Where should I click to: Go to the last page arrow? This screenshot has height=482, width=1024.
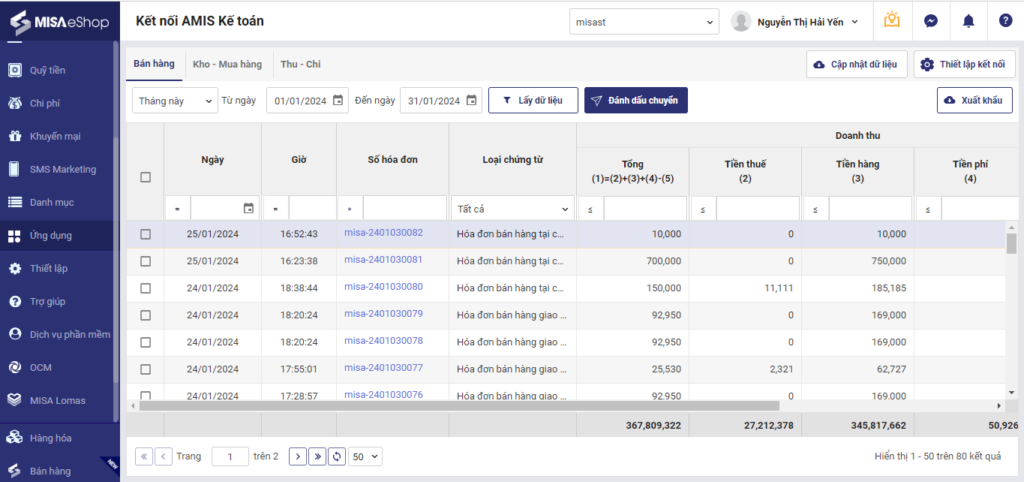point(317,457)
